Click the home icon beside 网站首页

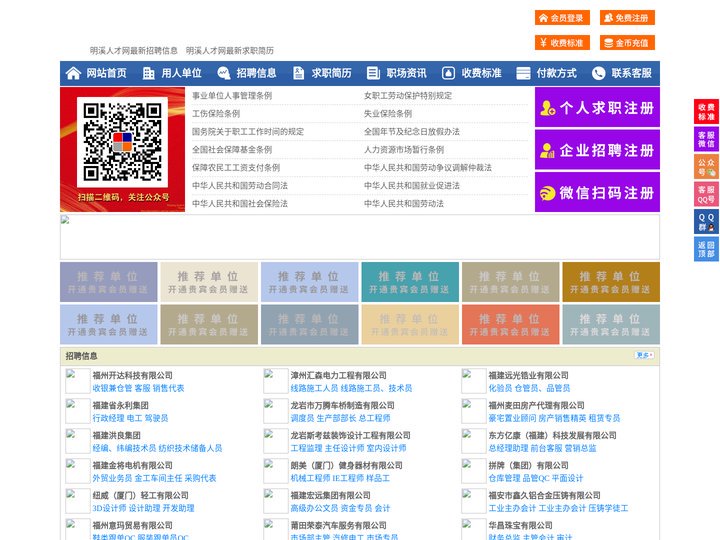[x=73, y=73]
